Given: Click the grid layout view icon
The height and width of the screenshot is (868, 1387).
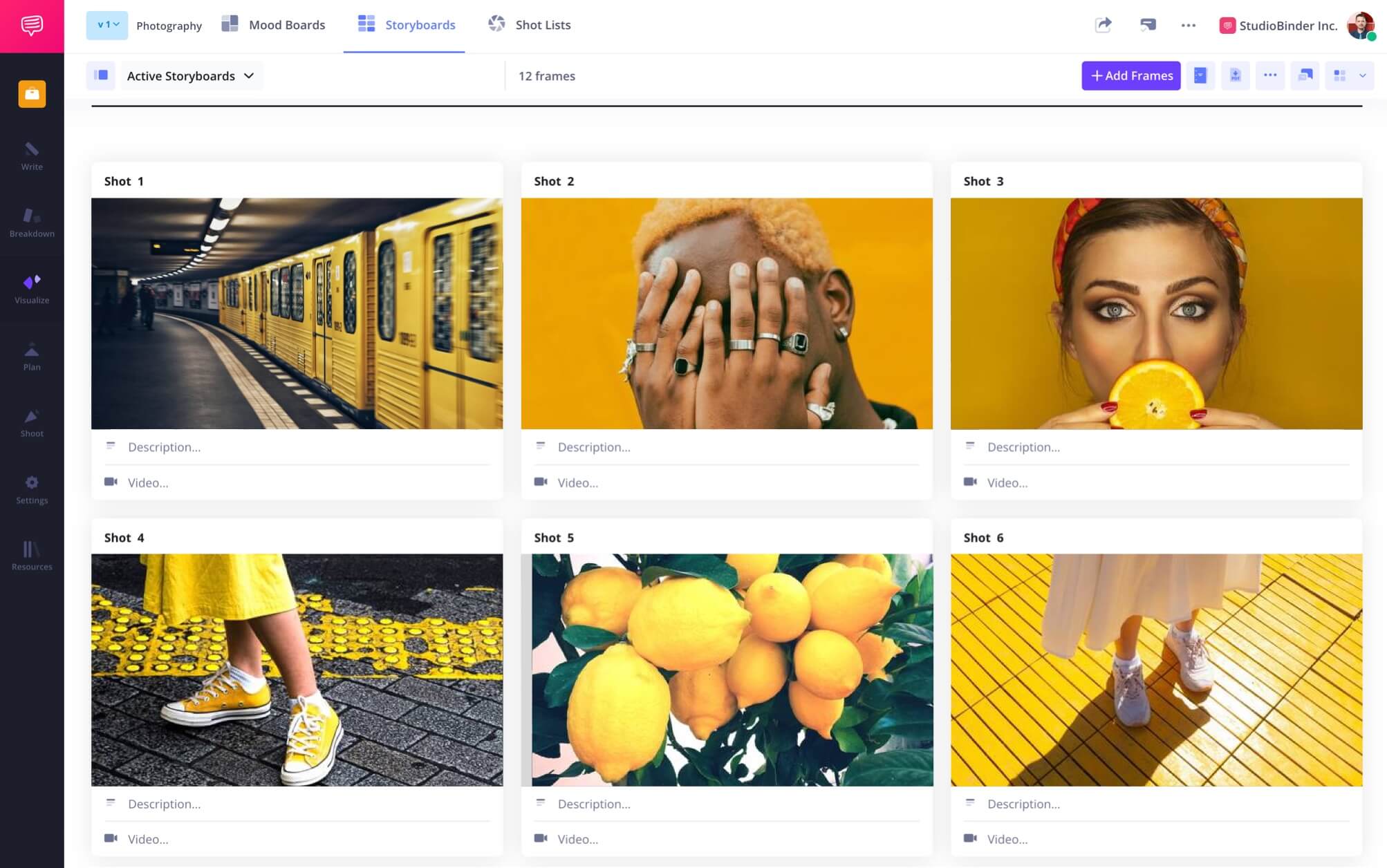Looking at the screenshot, I should (x=1339, y=75).
